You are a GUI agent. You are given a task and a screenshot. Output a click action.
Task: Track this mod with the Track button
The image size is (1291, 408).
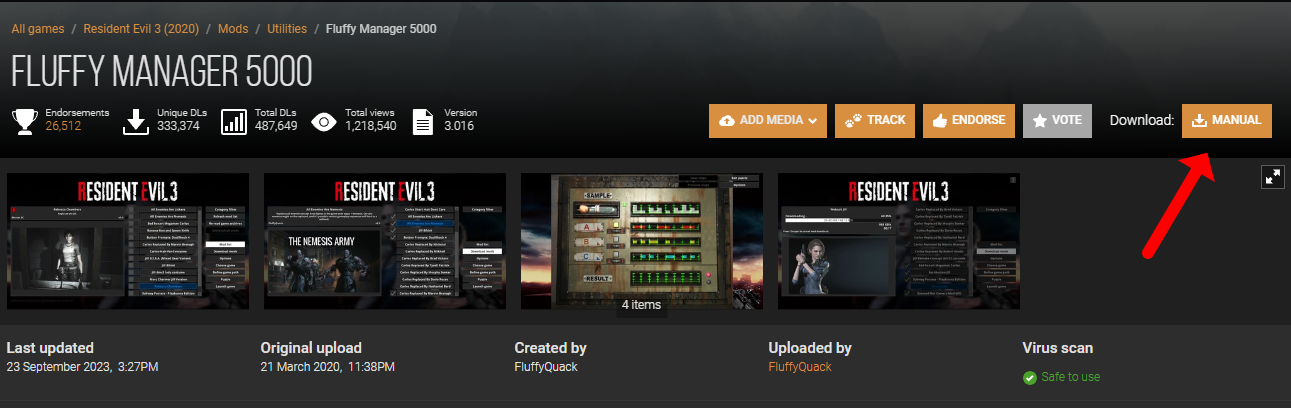pyautogui.click(x=875, y=120)
